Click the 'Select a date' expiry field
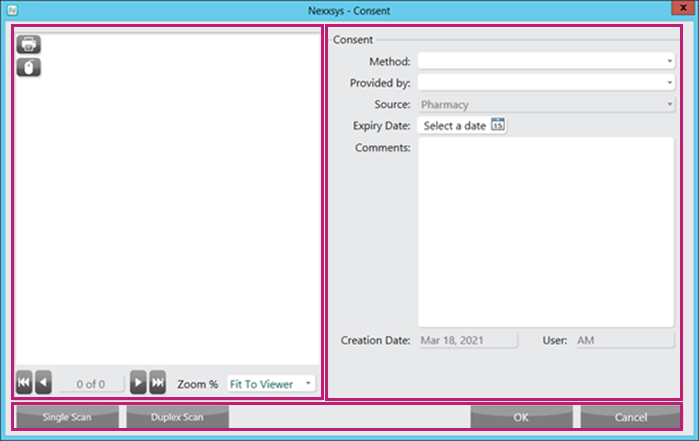This screenshot has width=699, height=441. (454, 126)
